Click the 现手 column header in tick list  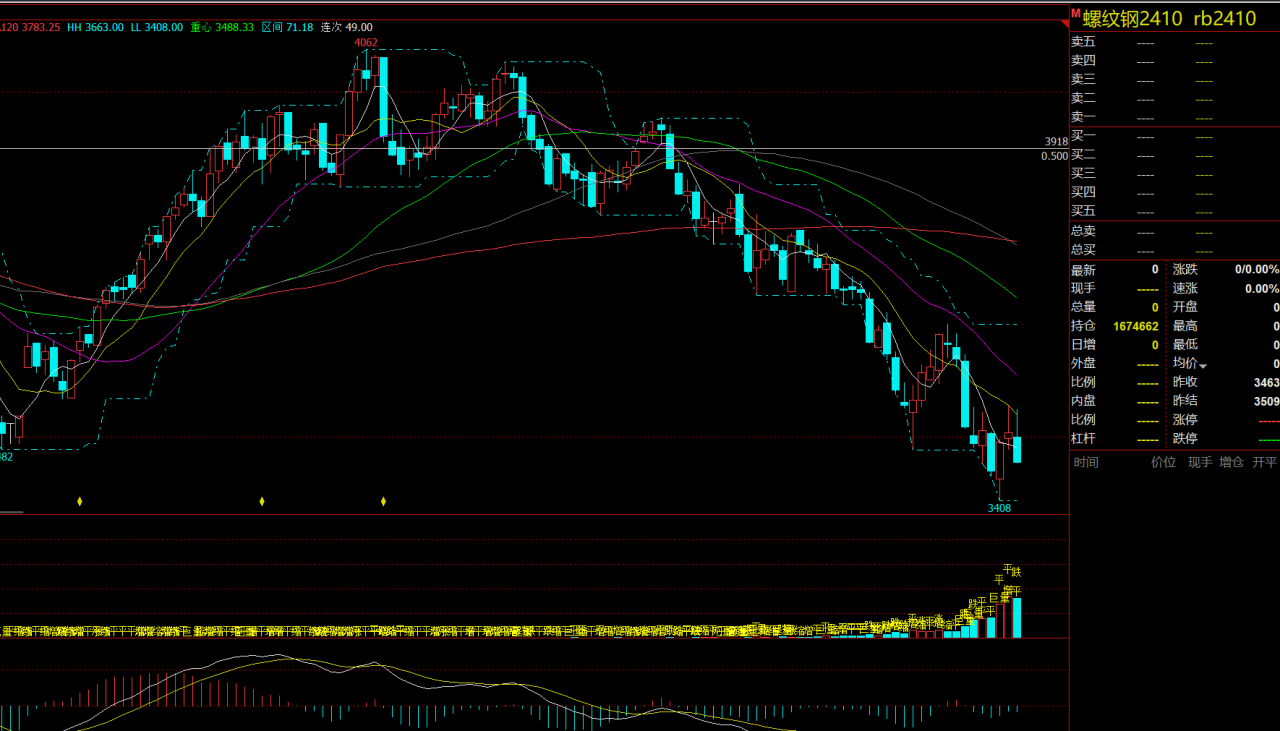tap(1200, 462)
